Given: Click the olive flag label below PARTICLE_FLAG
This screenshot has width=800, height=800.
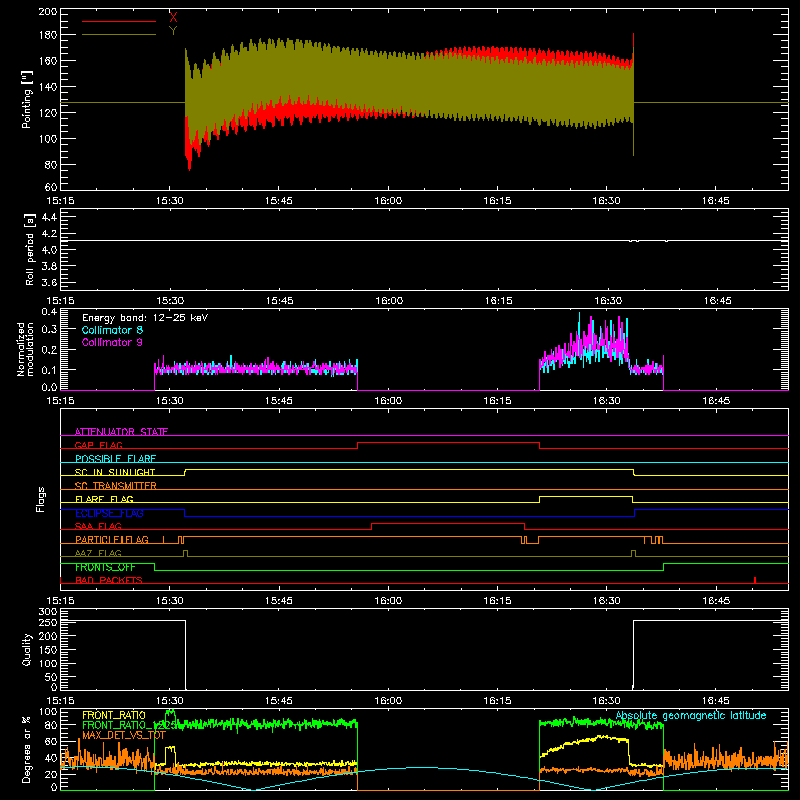Looking at the screenshot, I should click(98, 553).
